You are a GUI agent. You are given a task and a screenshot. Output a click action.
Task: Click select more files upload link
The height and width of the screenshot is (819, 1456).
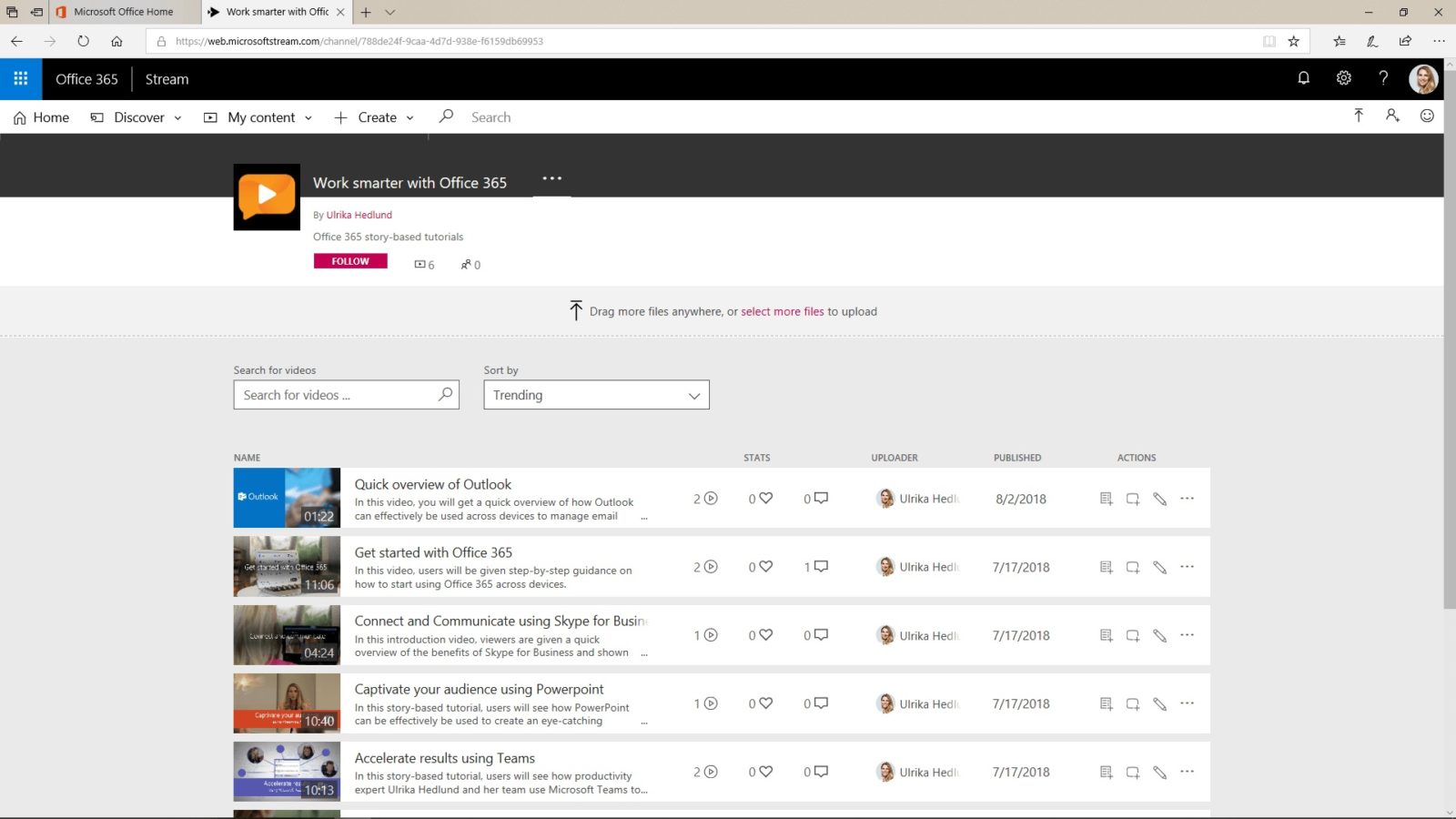782,311
